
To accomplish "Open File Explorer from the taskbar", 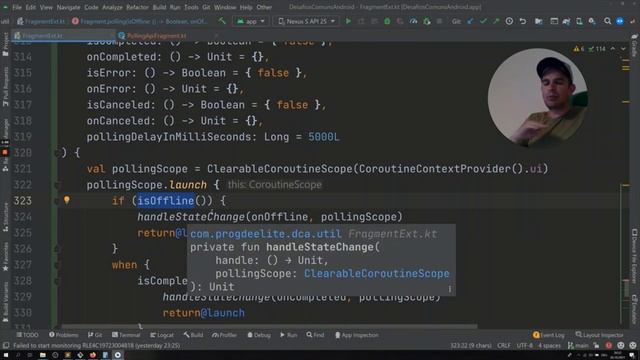I will pyautogui.click(x=42, y=355).
